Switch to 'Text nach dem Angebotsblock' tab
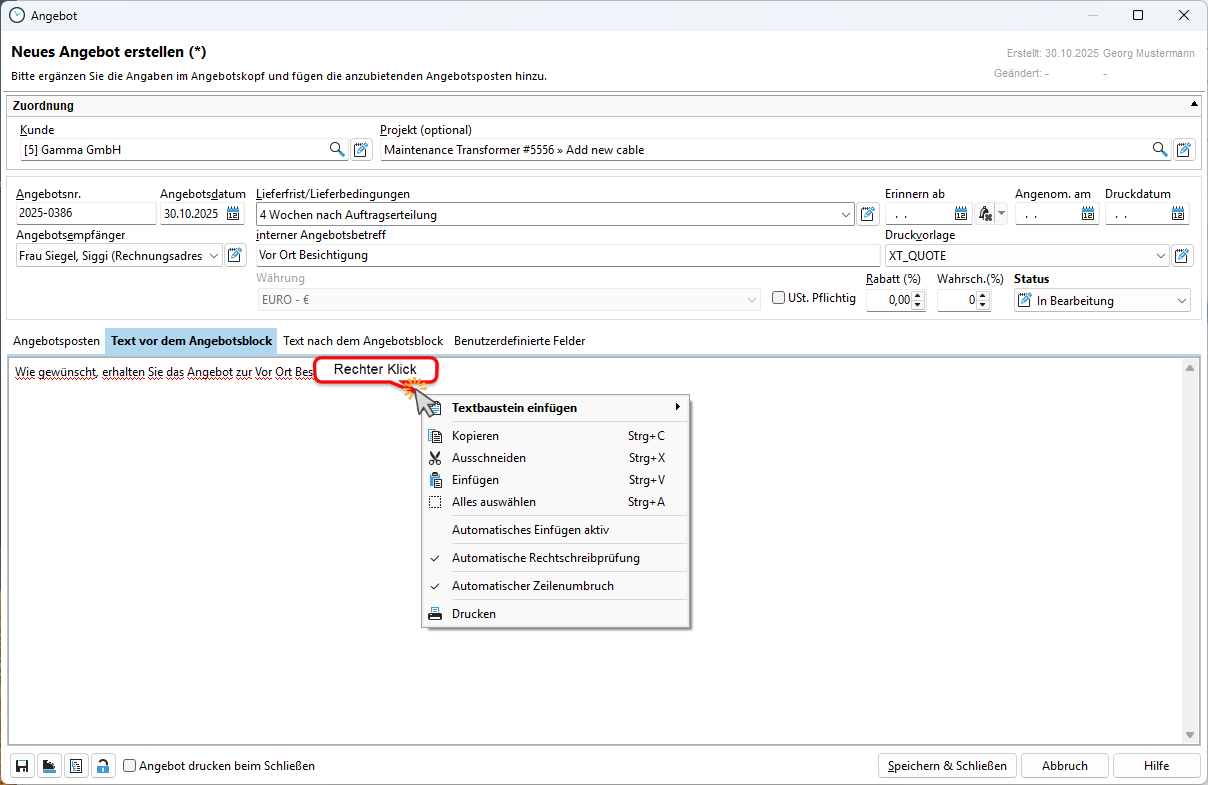The height and width of the screenshot is (785, 1208). [x=362, y=341]
